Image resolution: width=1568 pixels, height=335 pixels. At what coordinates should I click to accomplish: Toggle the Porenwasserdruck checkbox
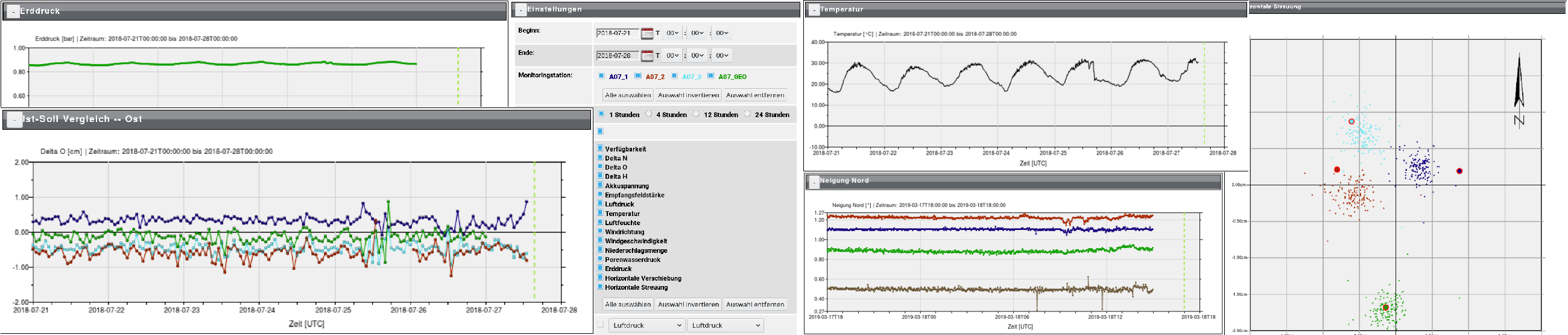click(600, 259)
